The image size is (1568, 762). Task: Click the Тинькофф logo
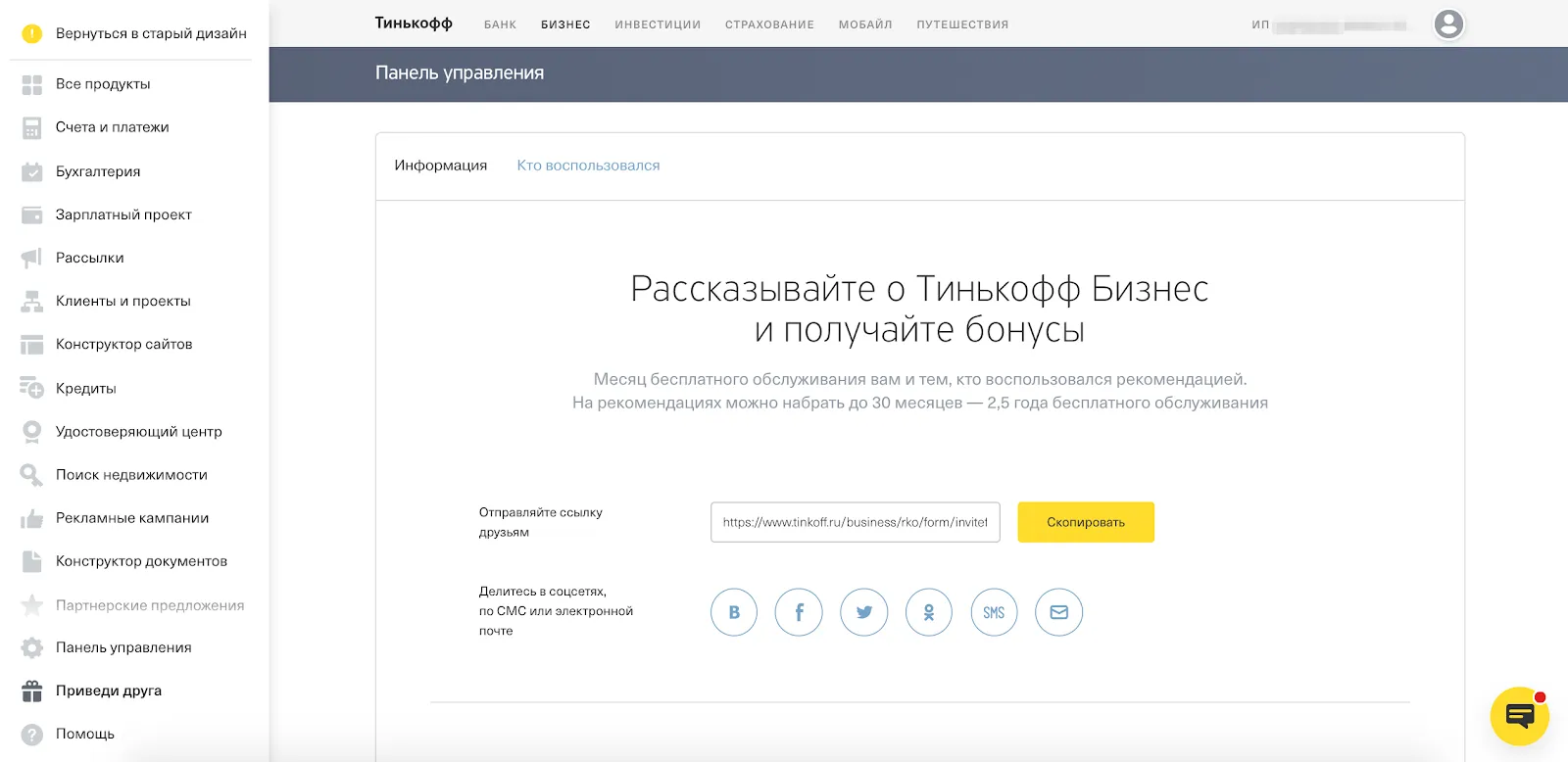coord(414,24)
